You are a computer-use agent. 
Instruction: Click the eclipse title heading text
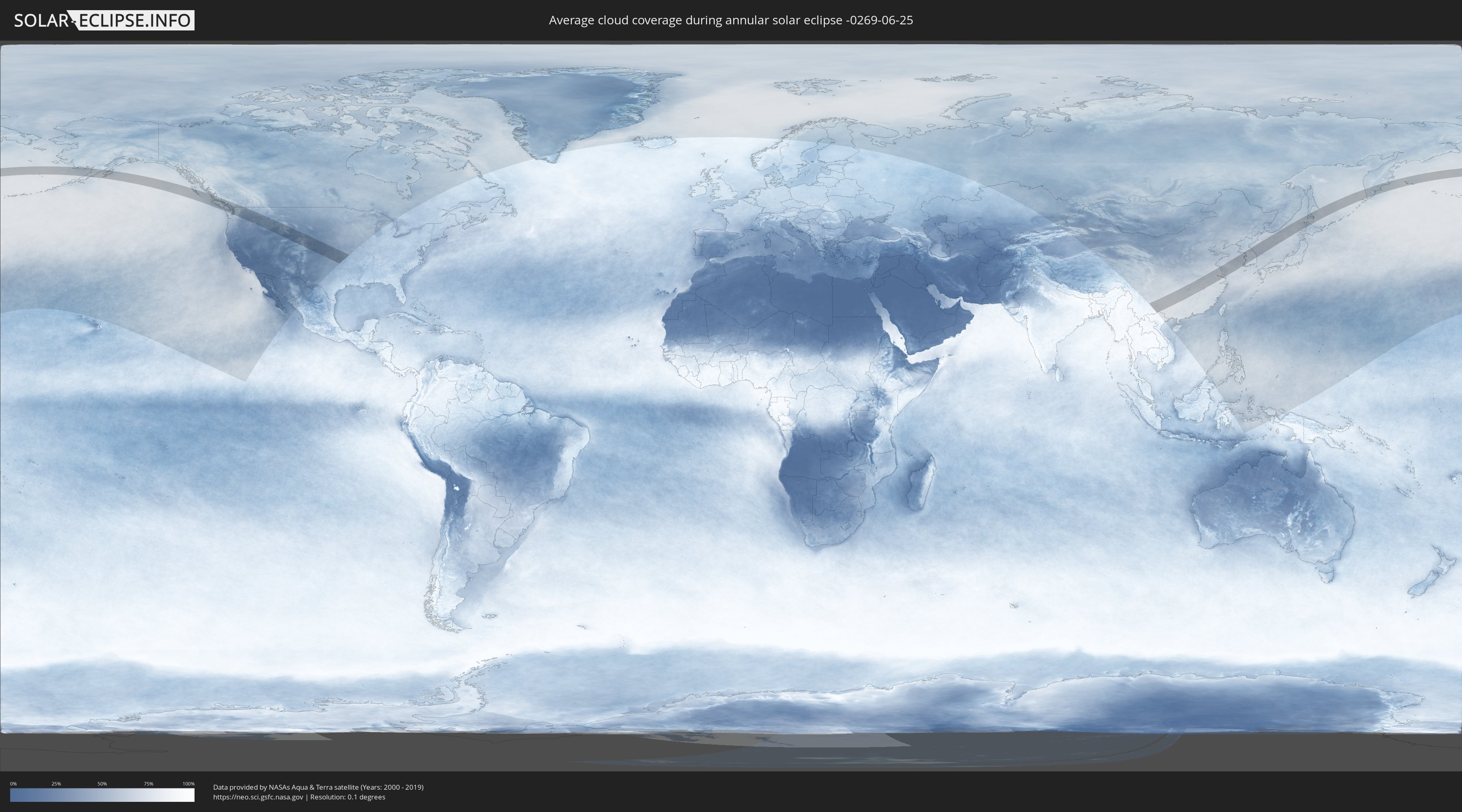tap(731, 20)
